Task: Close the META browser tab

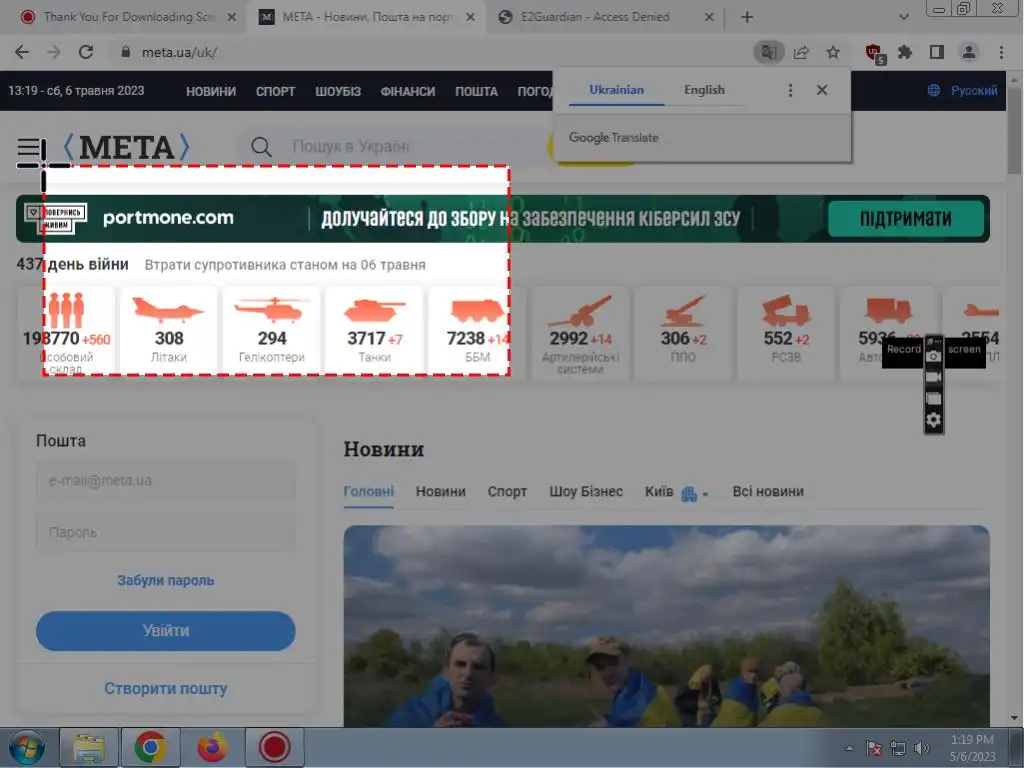Action: coord(470,18)
